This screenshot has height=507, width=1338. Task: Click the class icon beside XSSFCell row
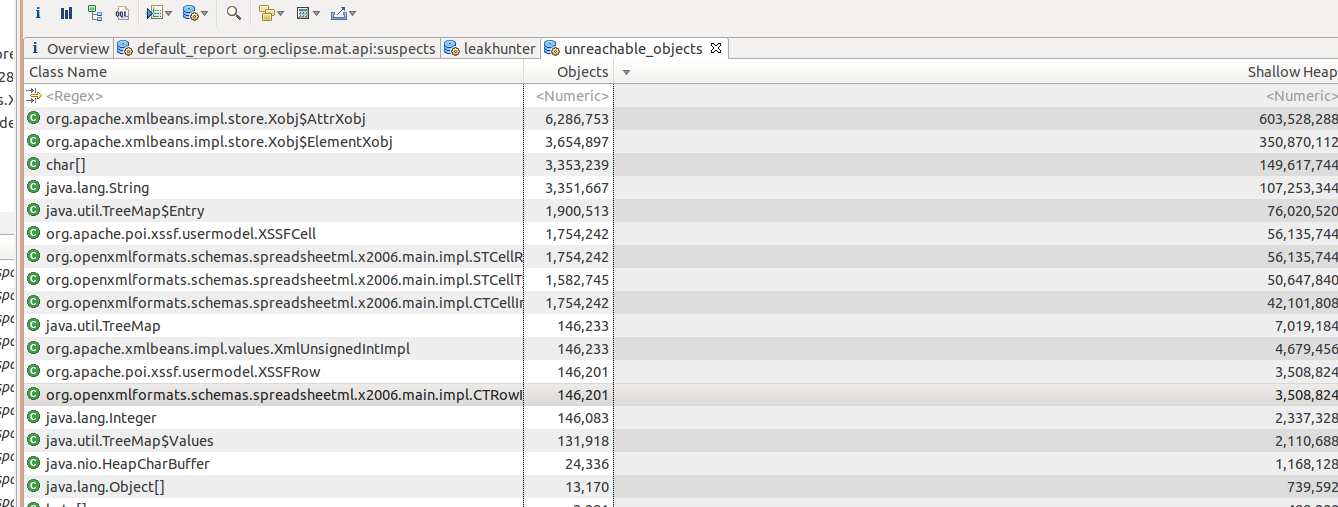tap(33, 233)
